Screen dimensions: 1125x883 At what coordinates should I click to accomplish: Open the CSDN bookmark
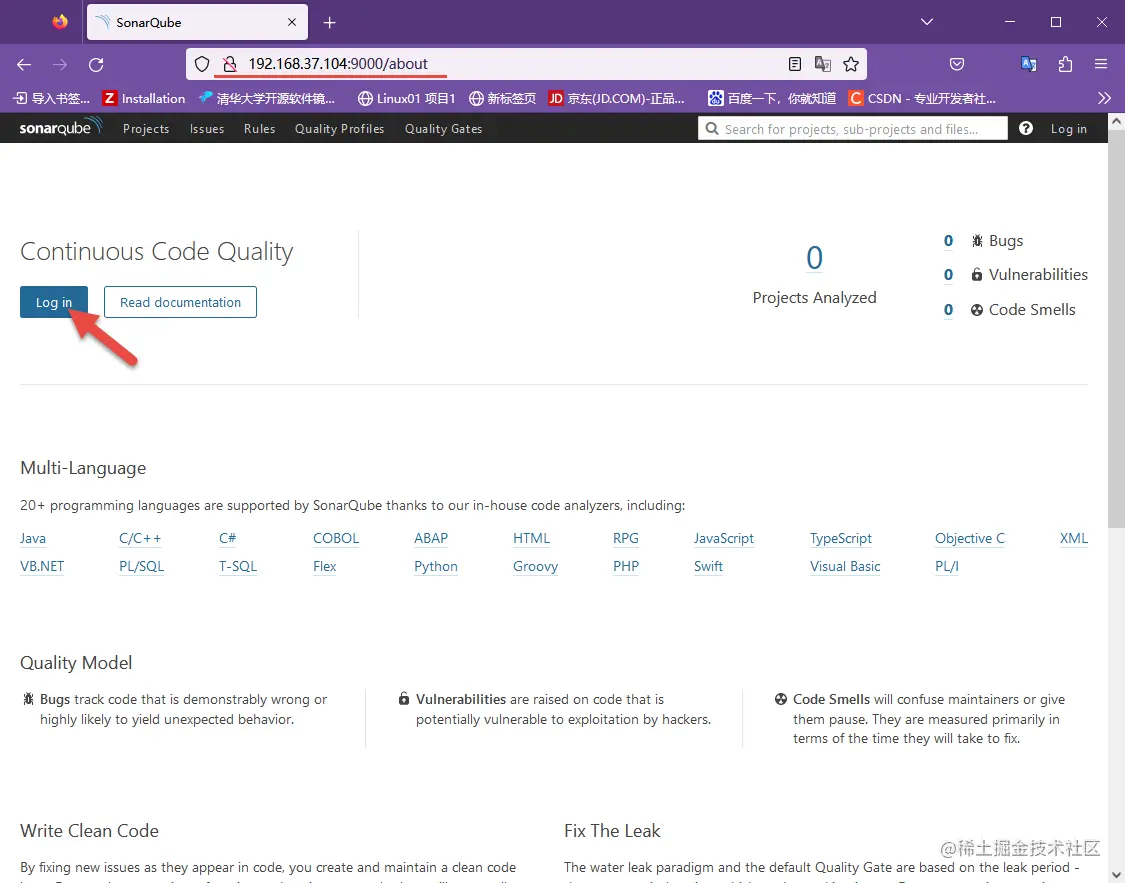922,98
